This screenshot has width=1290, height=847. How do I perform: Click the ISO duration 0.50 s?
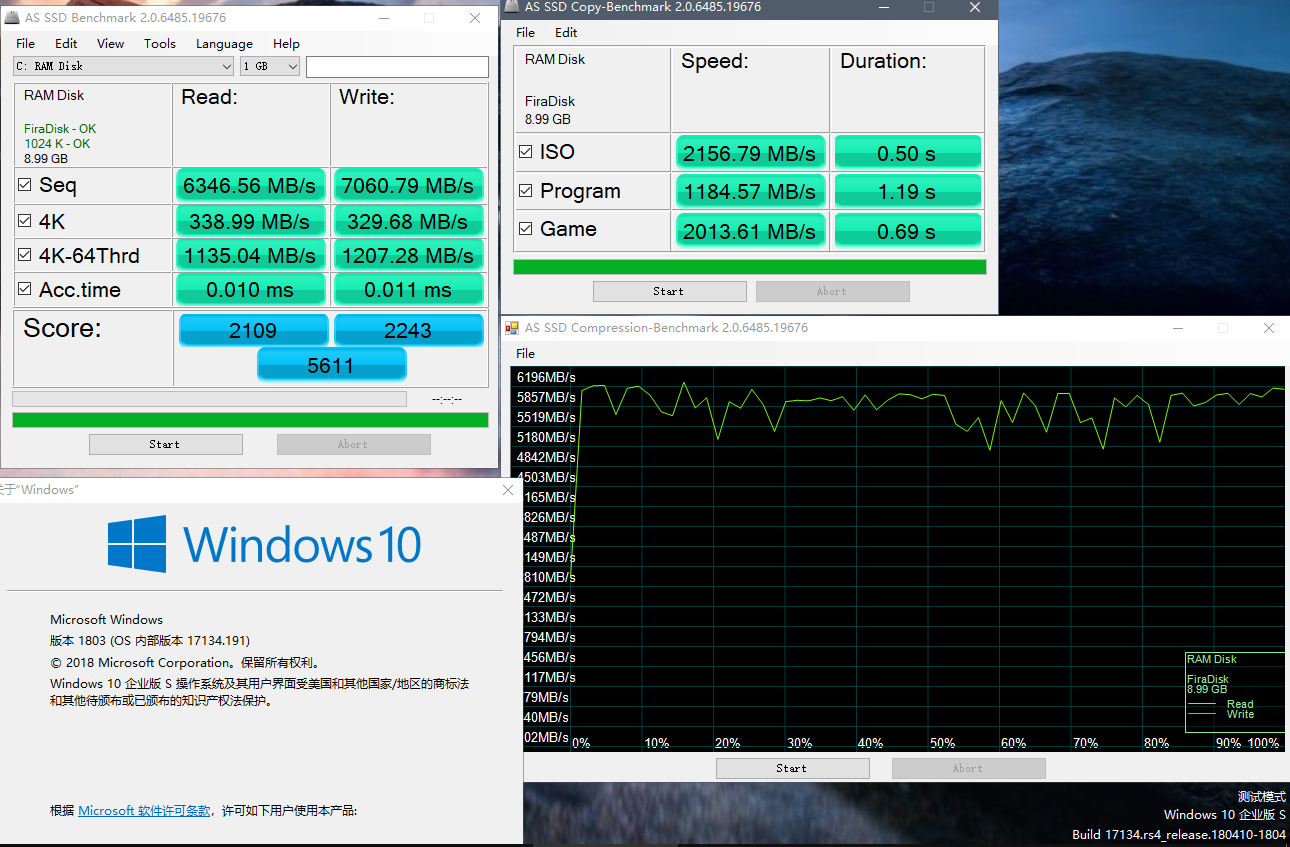[x=907, y=153]
